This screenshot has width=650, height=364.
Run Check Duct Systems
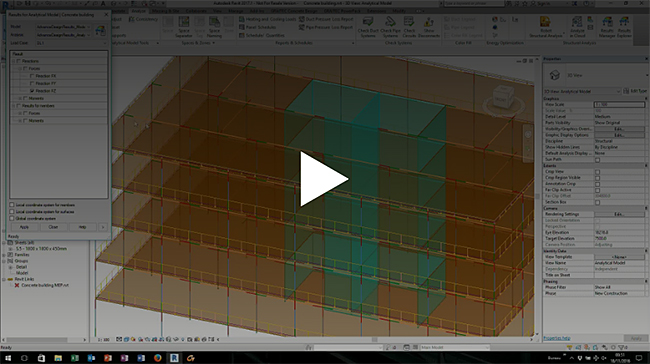point(368,27)
